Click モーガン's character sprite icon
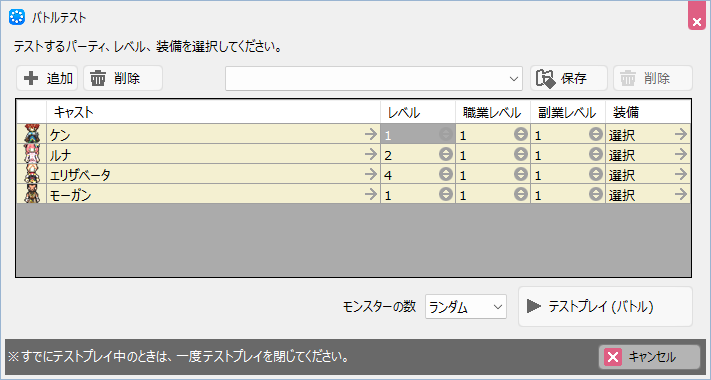 (32, 194)
